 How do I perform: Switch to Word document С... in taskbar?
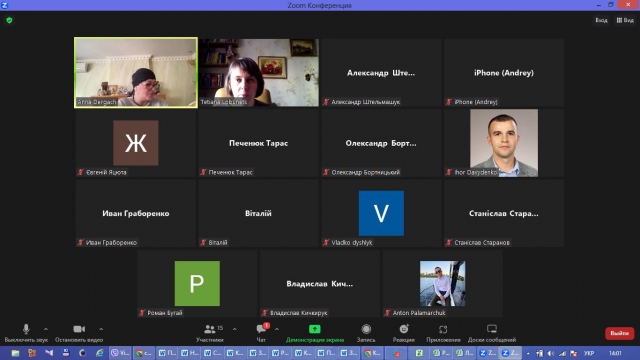pyautogui.click(x=213, y=353)
